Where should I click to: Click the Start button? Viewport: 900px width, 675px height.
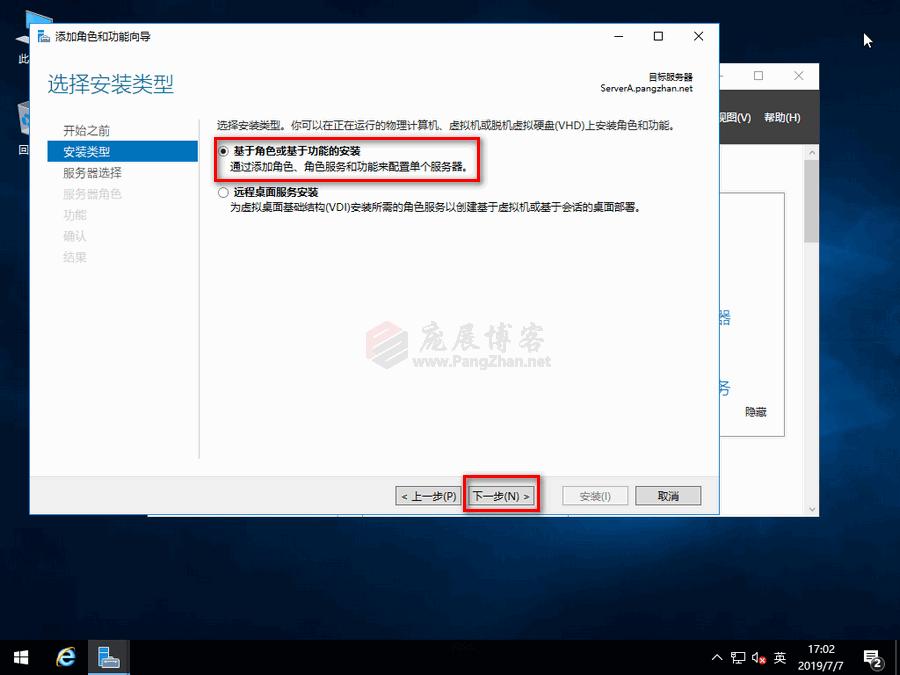pyautogui.click(x=19, y=657)
